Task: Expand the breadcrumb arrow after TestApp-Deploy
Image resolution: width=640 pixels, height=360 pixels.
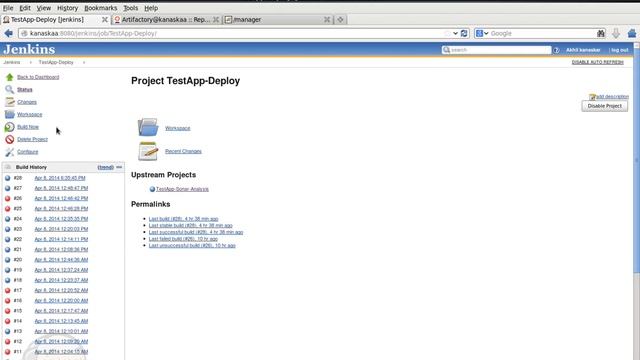Action: click(x=84, y=62)
